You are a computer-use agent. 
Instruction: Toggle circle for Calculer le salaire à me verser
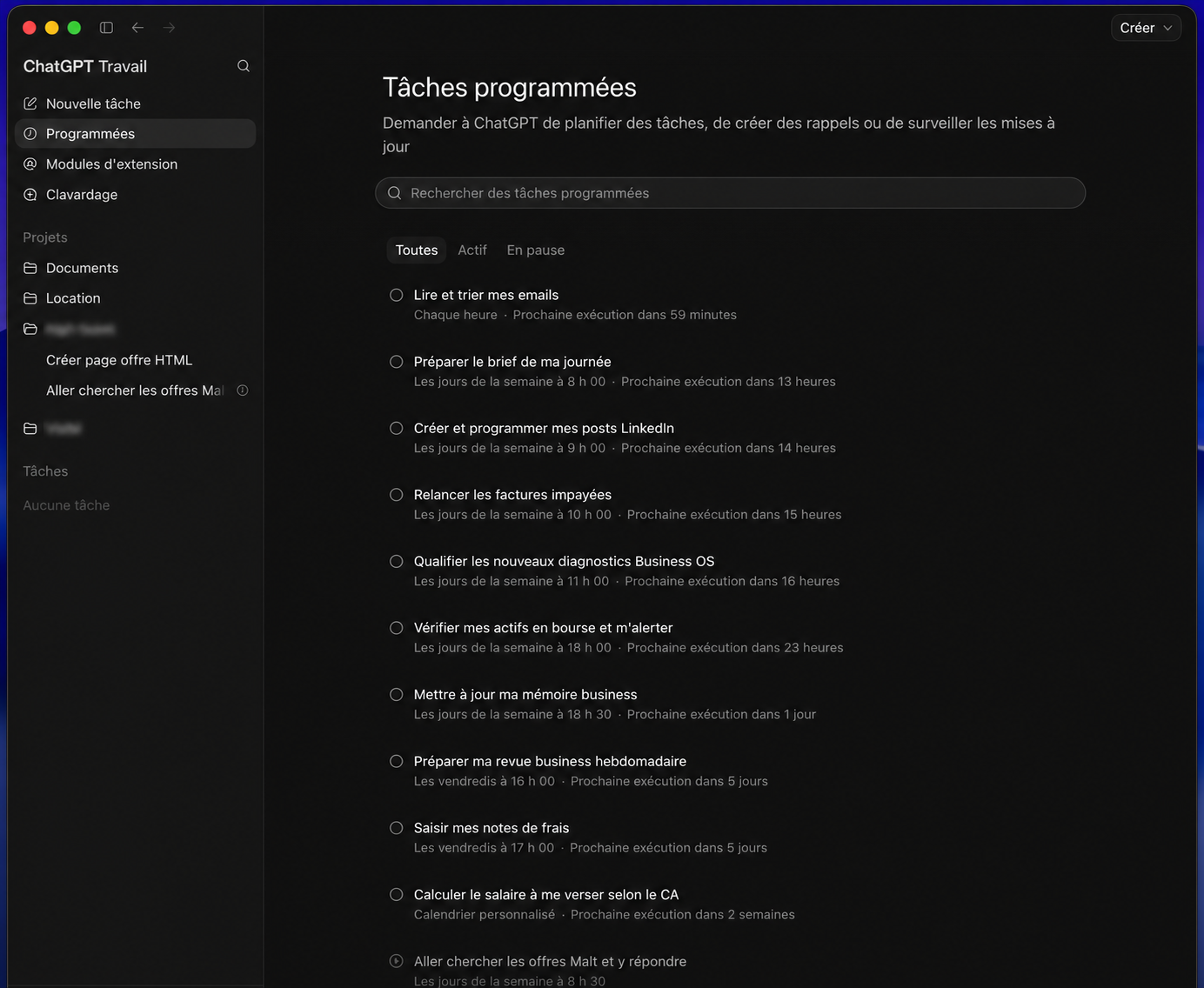click(x=397, y=895)
